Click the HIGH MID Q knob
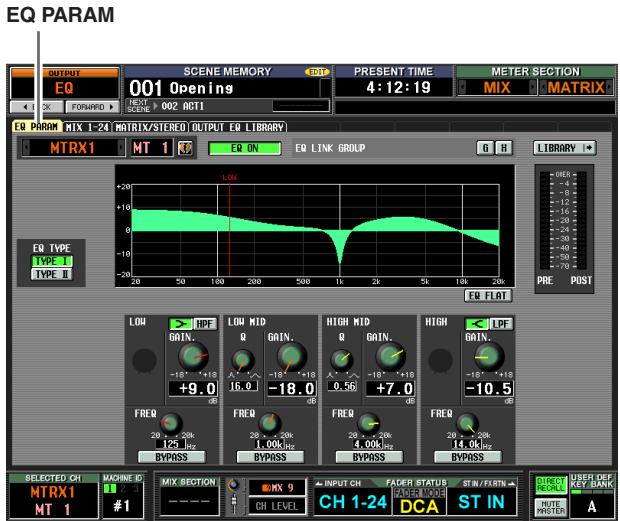 tap(342, 361)
